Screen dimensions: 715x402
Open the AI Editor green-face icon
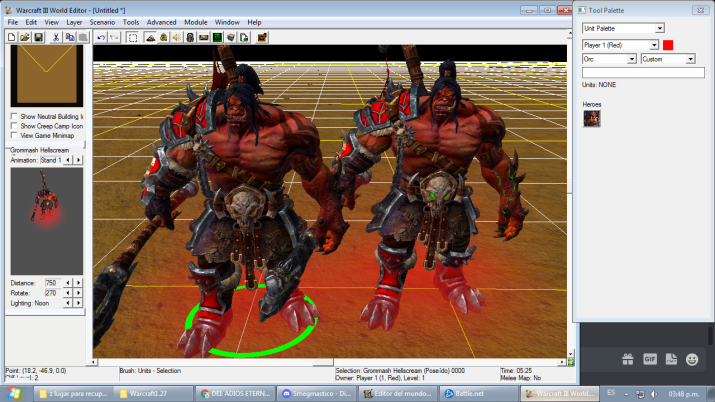point(217,37)
